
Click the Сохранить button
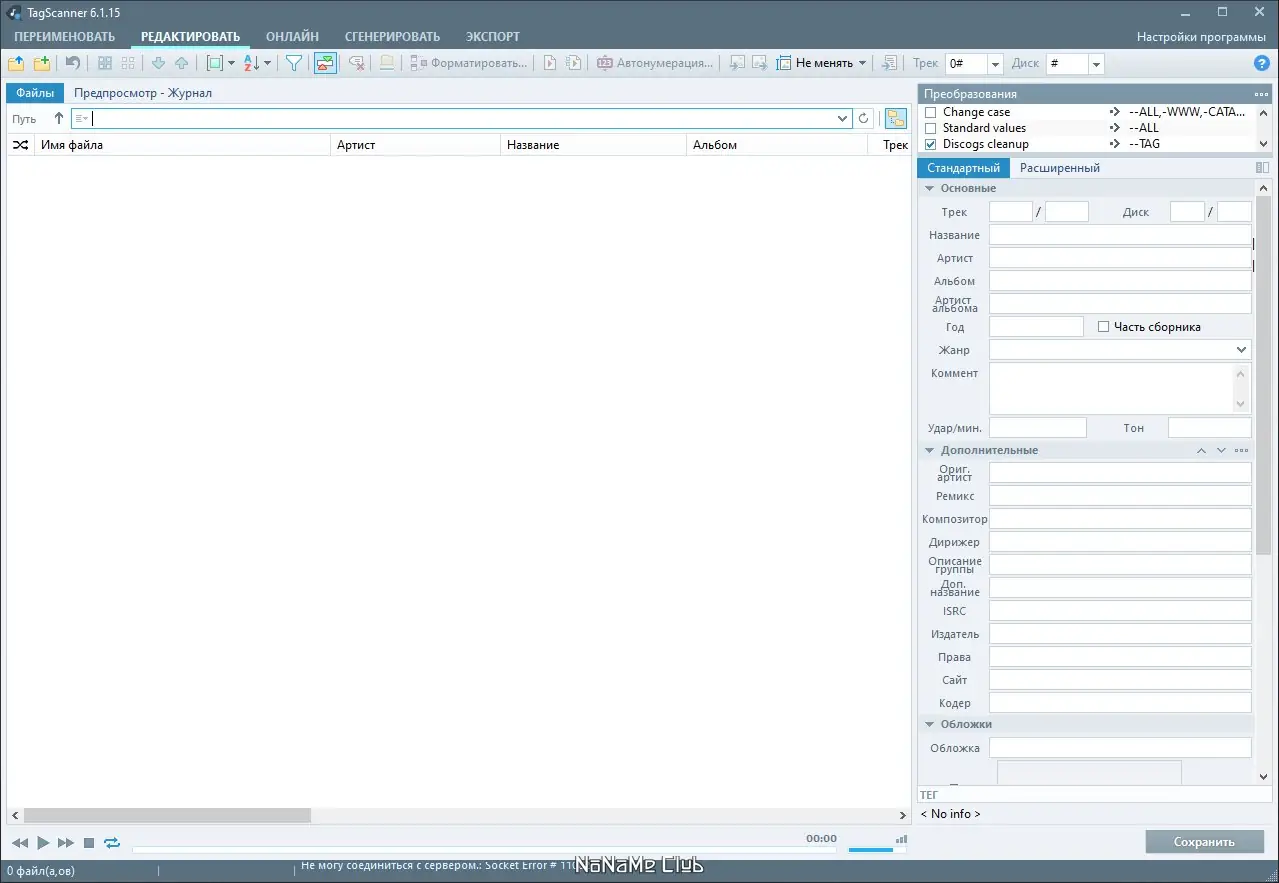tap(1204, 841)
